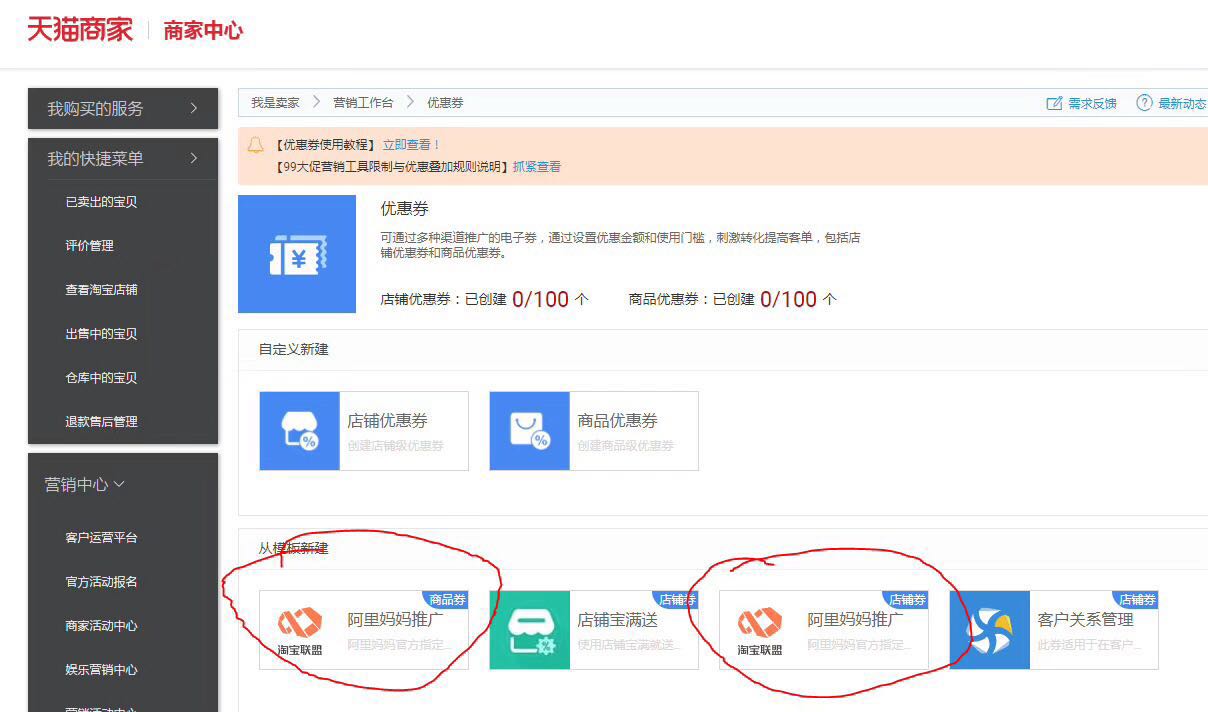Screen dimensions: 1208x712
Task: Click 淘宝联盟 icon on the 店铺券 阿里妈妈 card
Action: [x=759, y=630]
